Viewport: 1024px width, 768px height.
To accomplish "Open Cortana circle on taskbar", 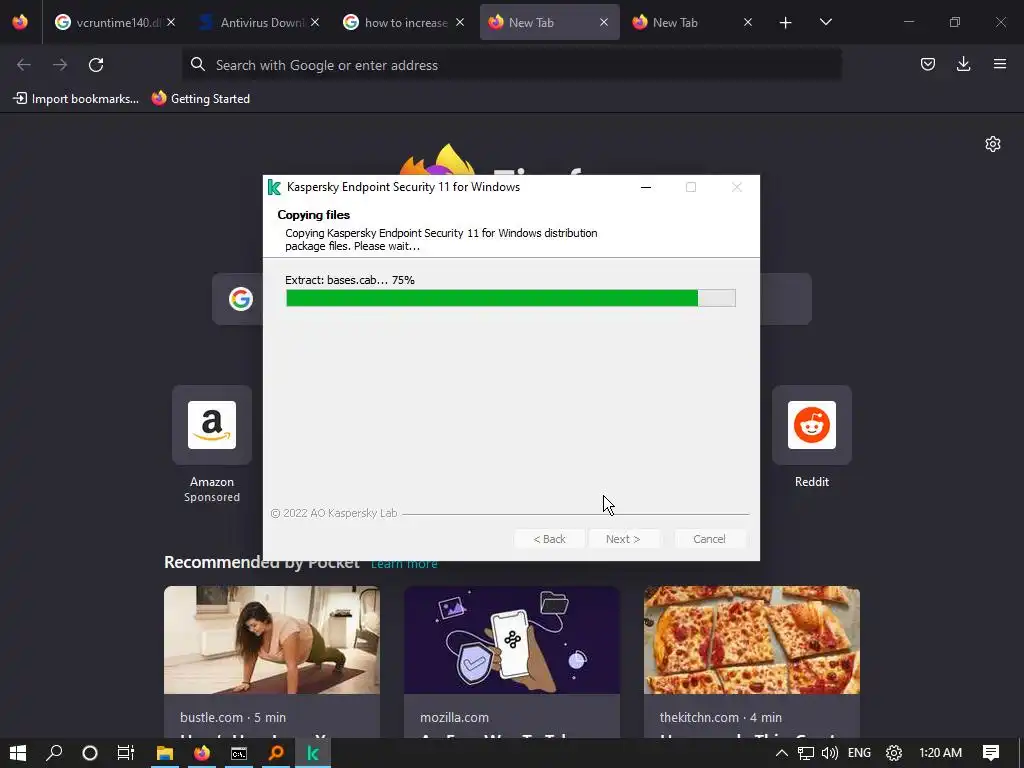I will pos(90,753).
